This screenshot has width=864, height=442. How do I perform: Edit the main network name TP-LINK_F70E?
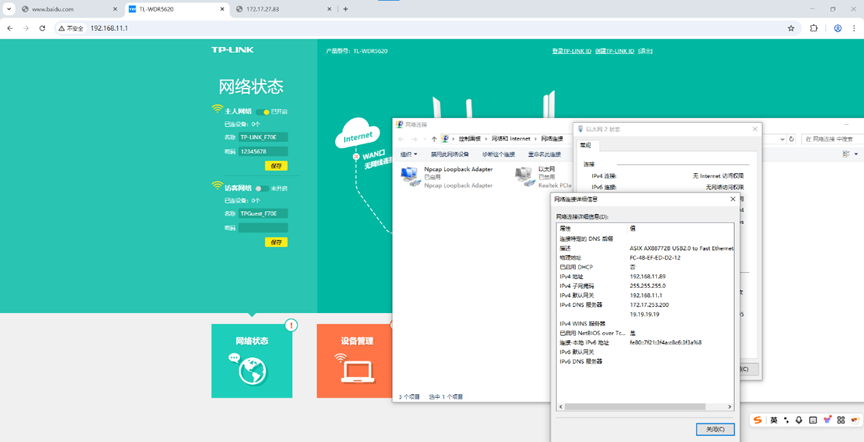point(263,137)
